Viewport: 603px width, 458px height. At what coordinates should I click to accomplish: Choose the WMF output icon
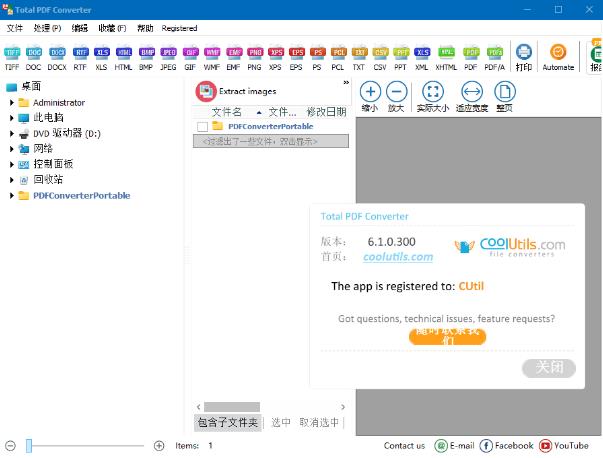[x=212, y=58]
